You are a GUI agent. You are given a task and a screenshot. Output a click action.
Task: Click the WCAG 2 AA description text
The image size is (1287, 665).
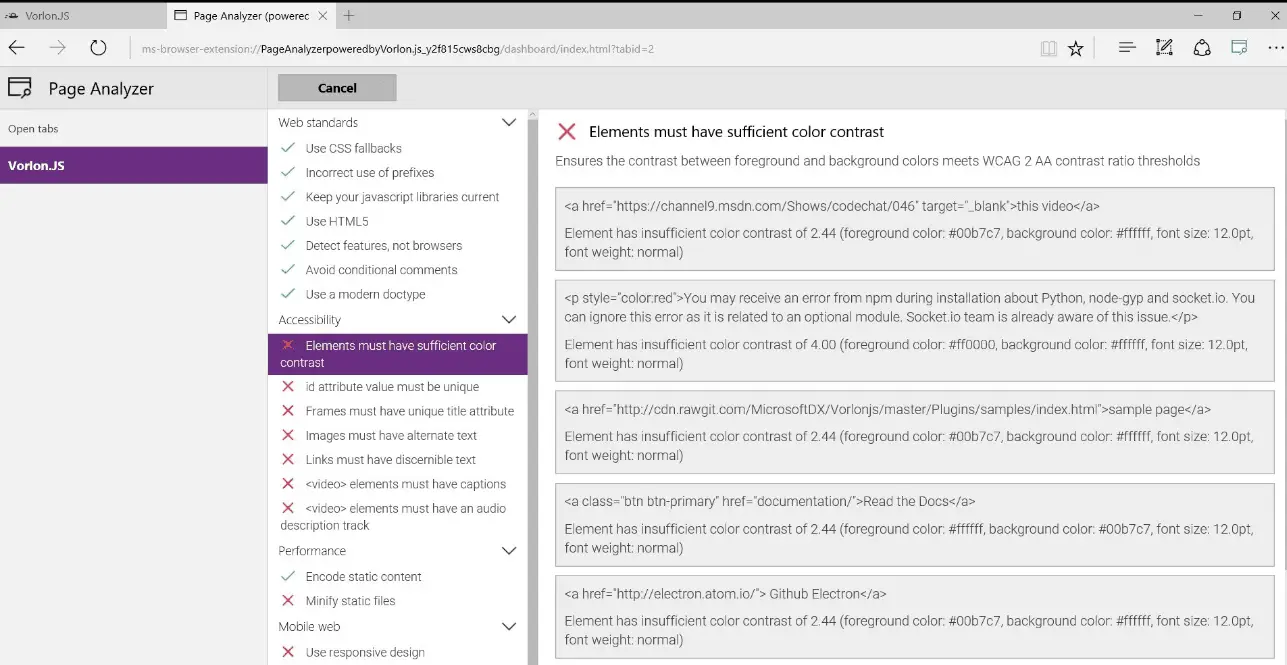coord(877,161)
